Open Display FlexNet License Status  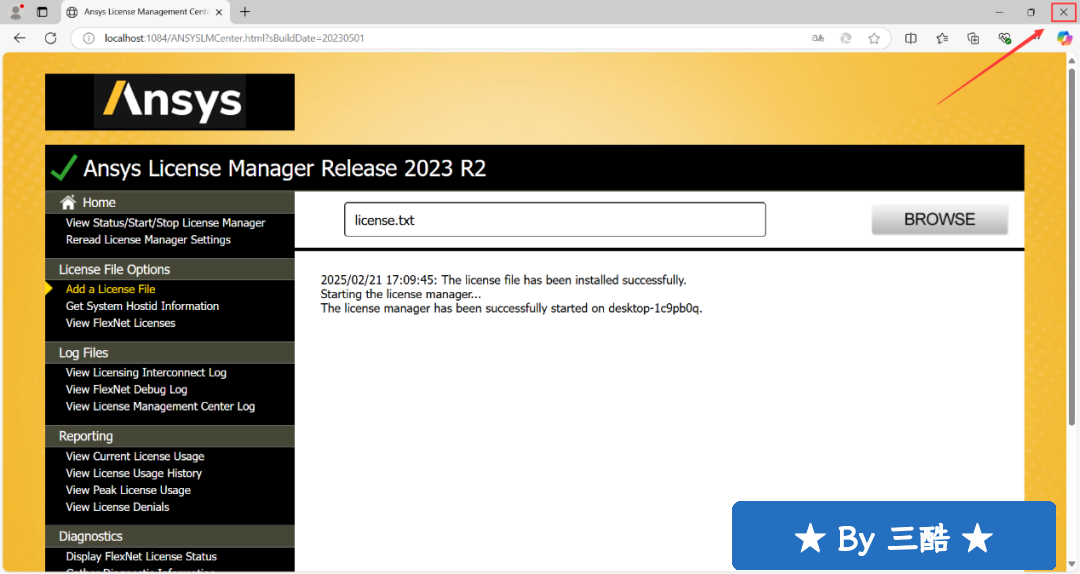tap(141, 557)
